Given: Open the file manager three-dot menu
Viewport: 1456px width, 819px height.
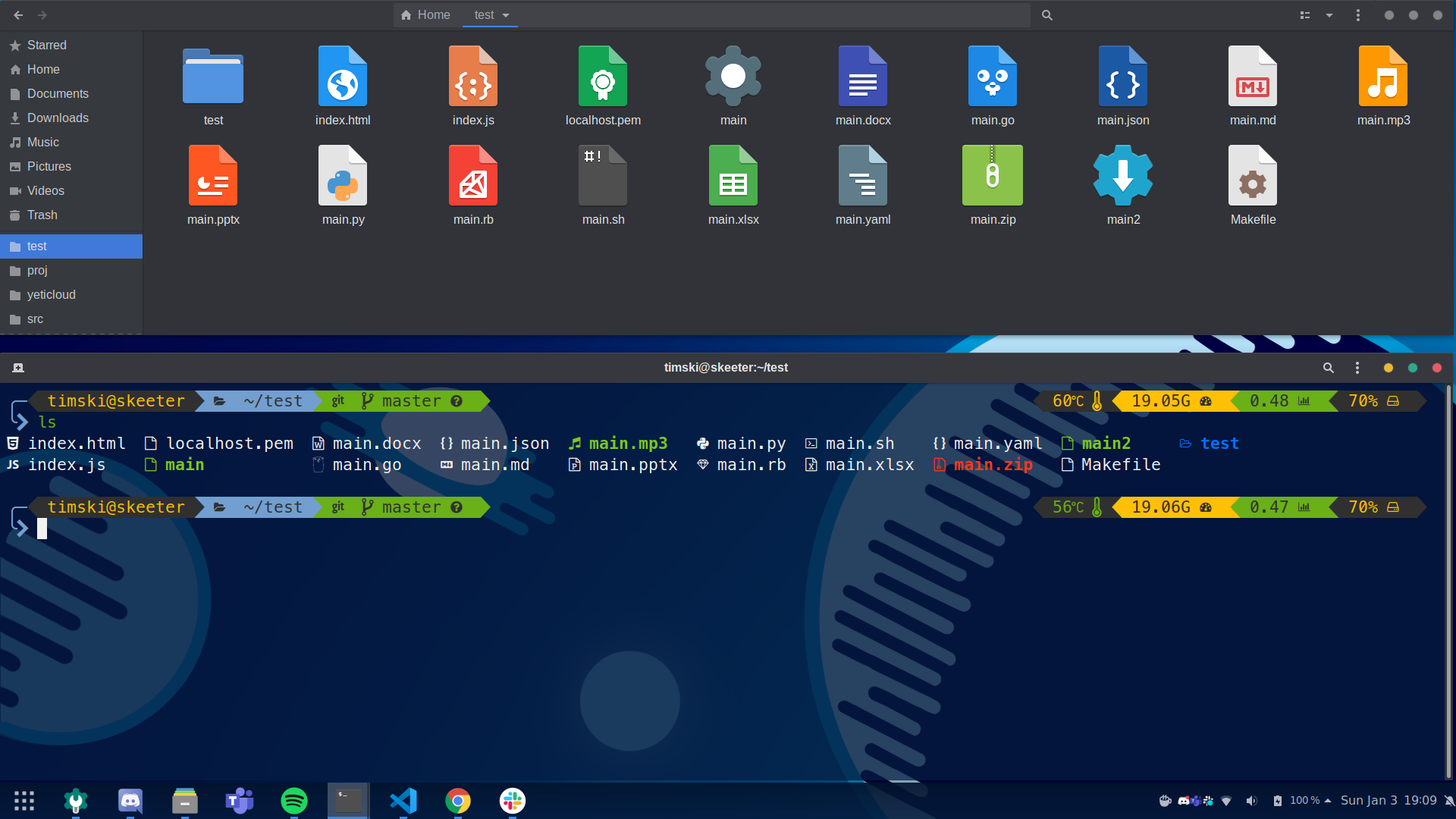Looking at the screenshot, I should click(x=1358, y=15).
